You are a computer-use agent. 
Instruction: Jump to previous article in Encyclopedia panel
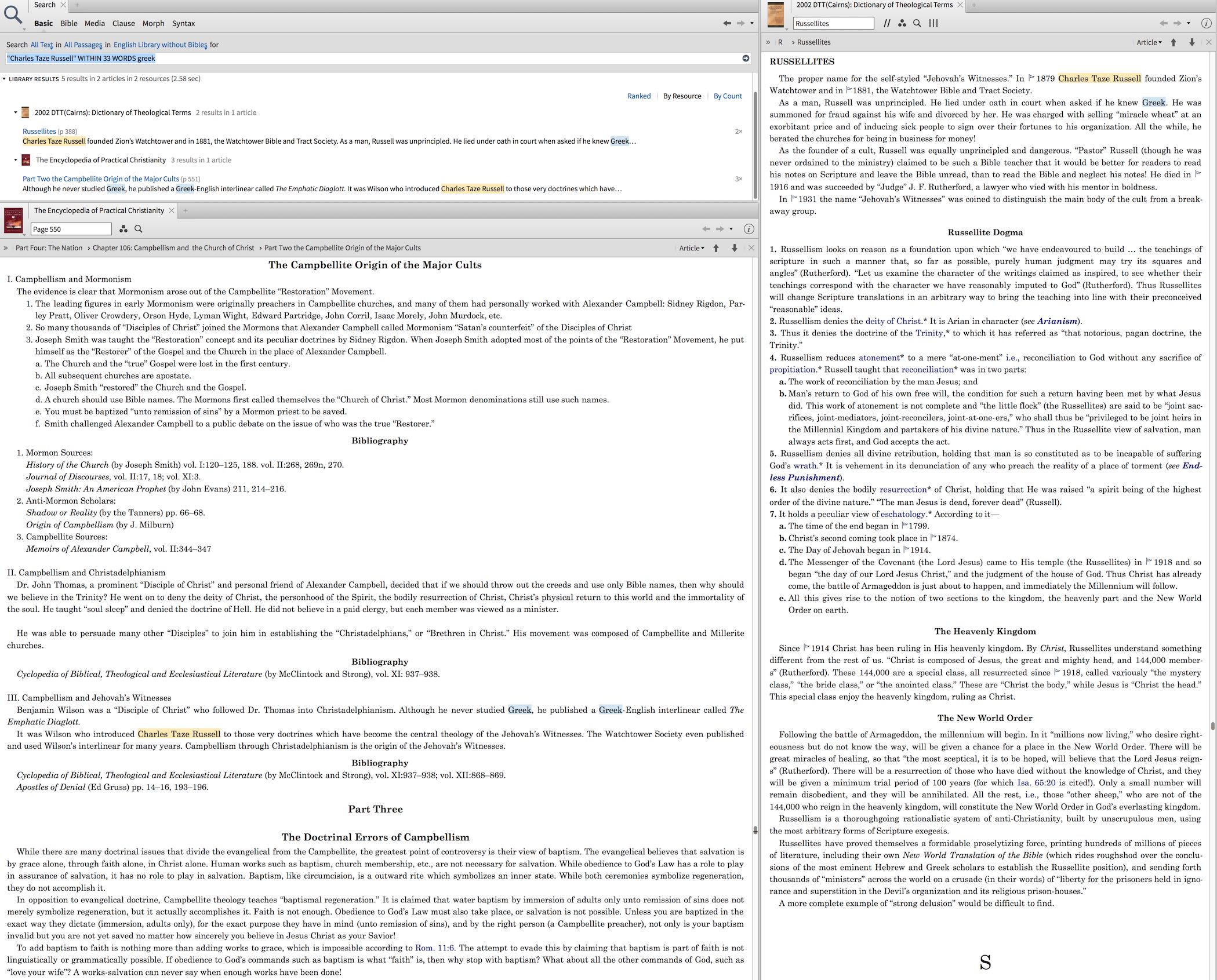[x=716, y=248]
